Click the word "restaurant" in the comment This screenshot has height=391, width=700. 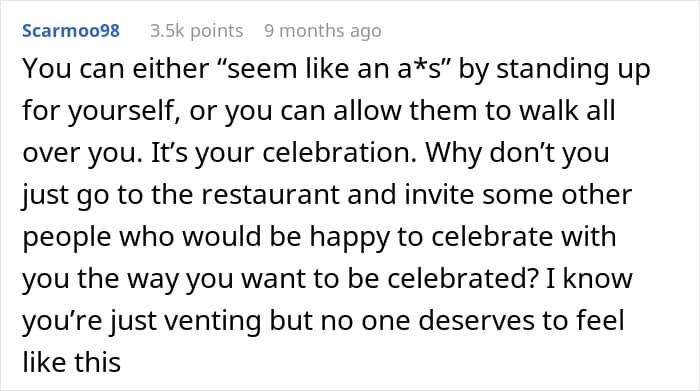coord(270,195)
